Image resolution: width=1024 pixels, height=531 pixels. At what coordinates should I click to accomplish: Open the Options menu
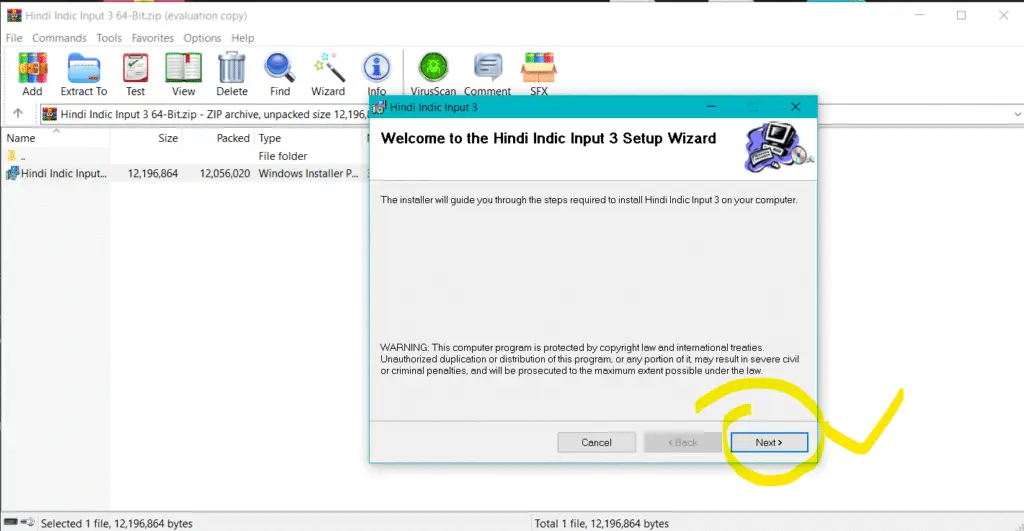(202, 38)
